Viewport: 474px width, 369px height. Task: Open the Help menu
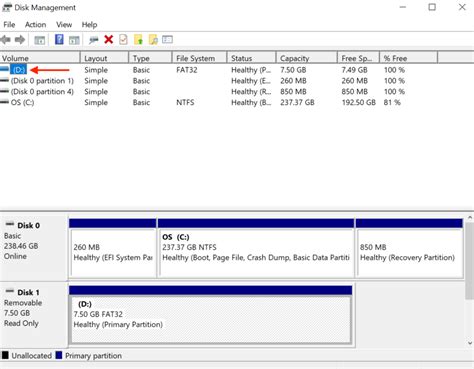click(x=89, y=25)
